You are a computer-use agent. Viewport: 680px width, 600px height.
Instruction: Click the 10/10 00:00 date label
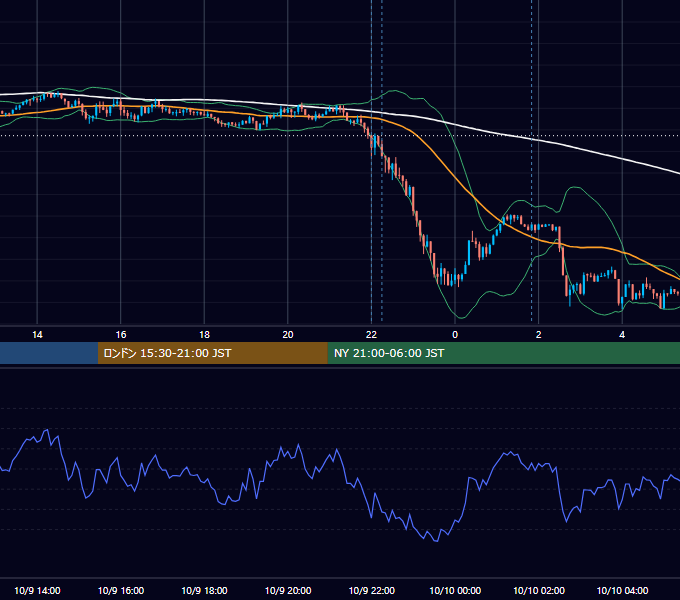(455, 590)
